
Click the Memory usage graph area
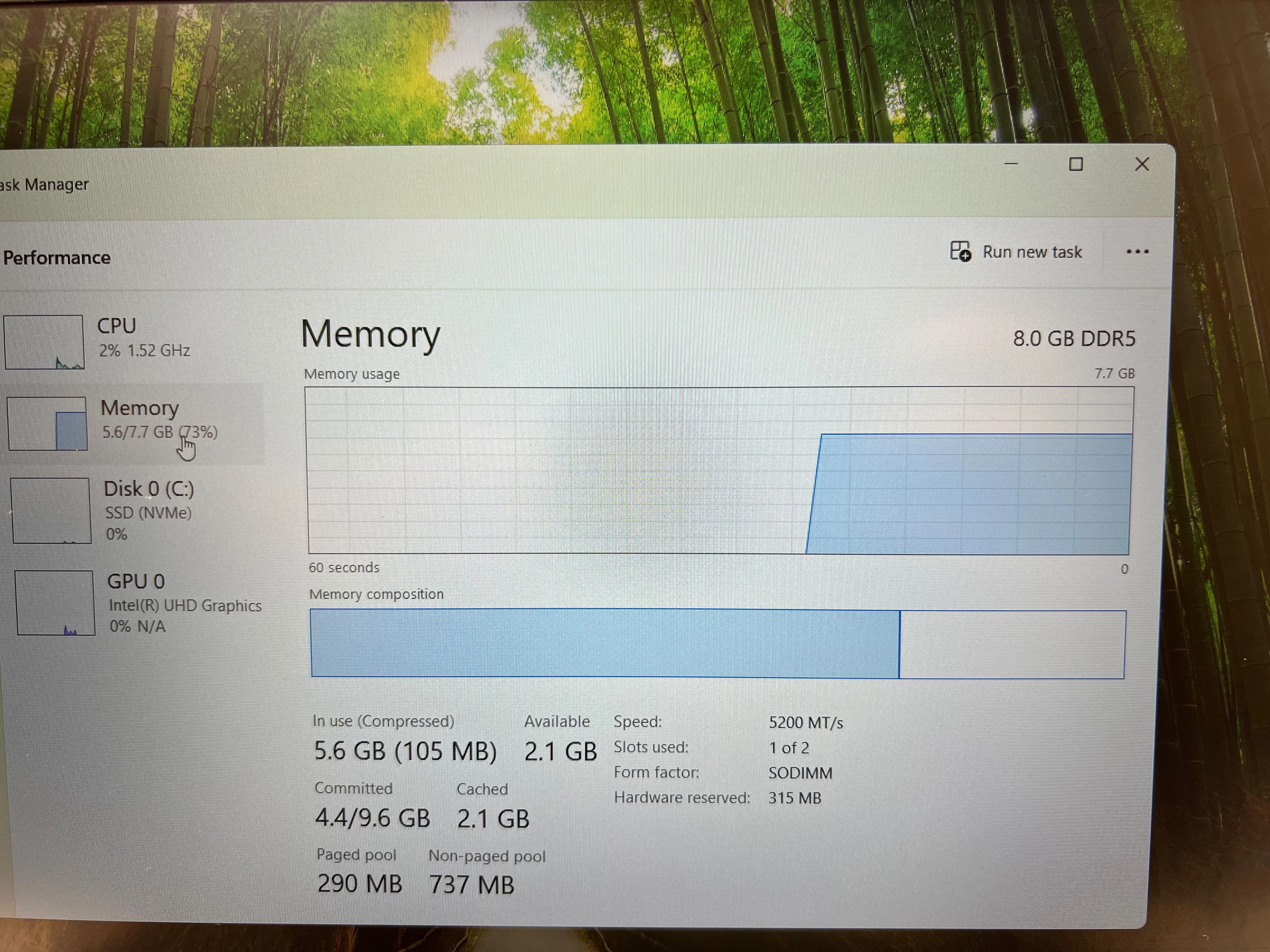point(719,471)
